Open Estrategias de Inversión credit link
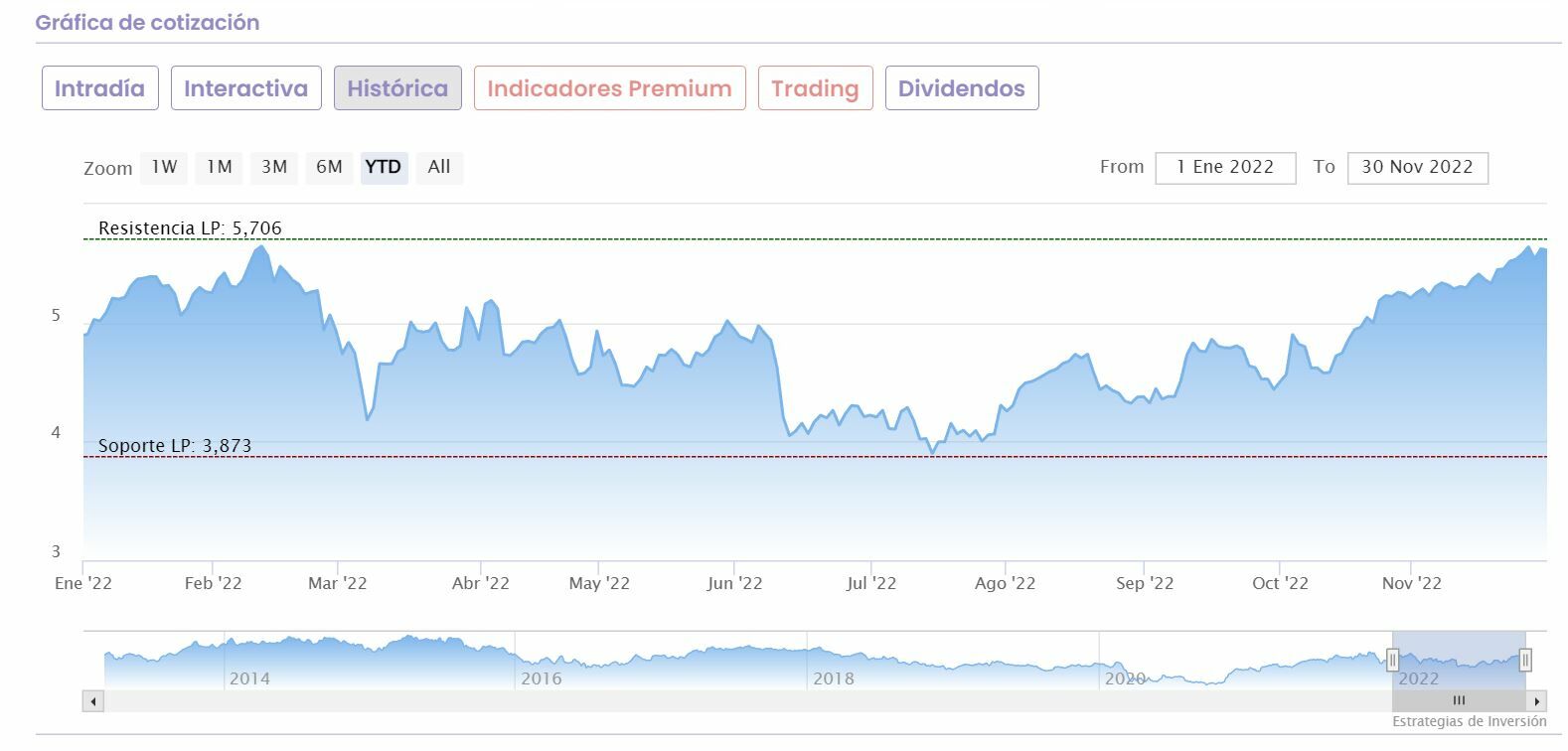Viewport: 1568px width, 751px height. click(x=1469, y=722)
